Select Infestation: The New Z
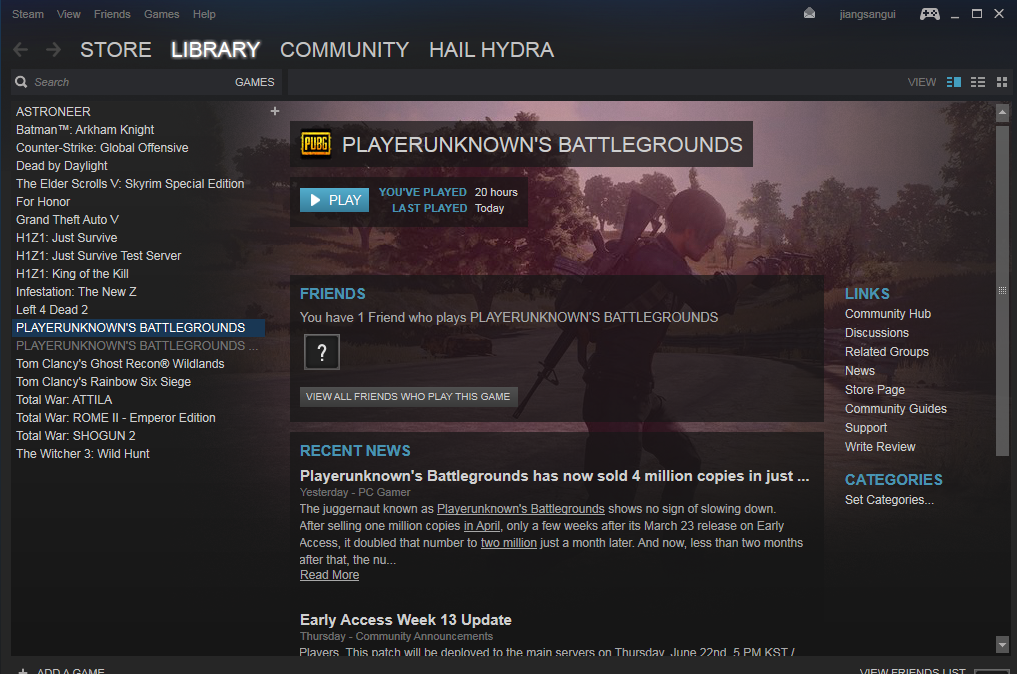Screen dimensions: 1017x674 (x=76, y=292)
